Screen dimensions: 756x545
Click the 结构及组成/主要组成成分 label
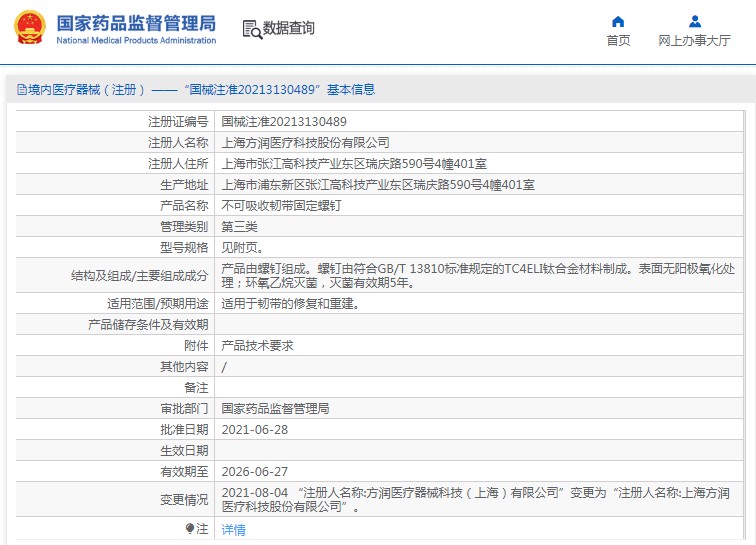[x=139, y=276]
